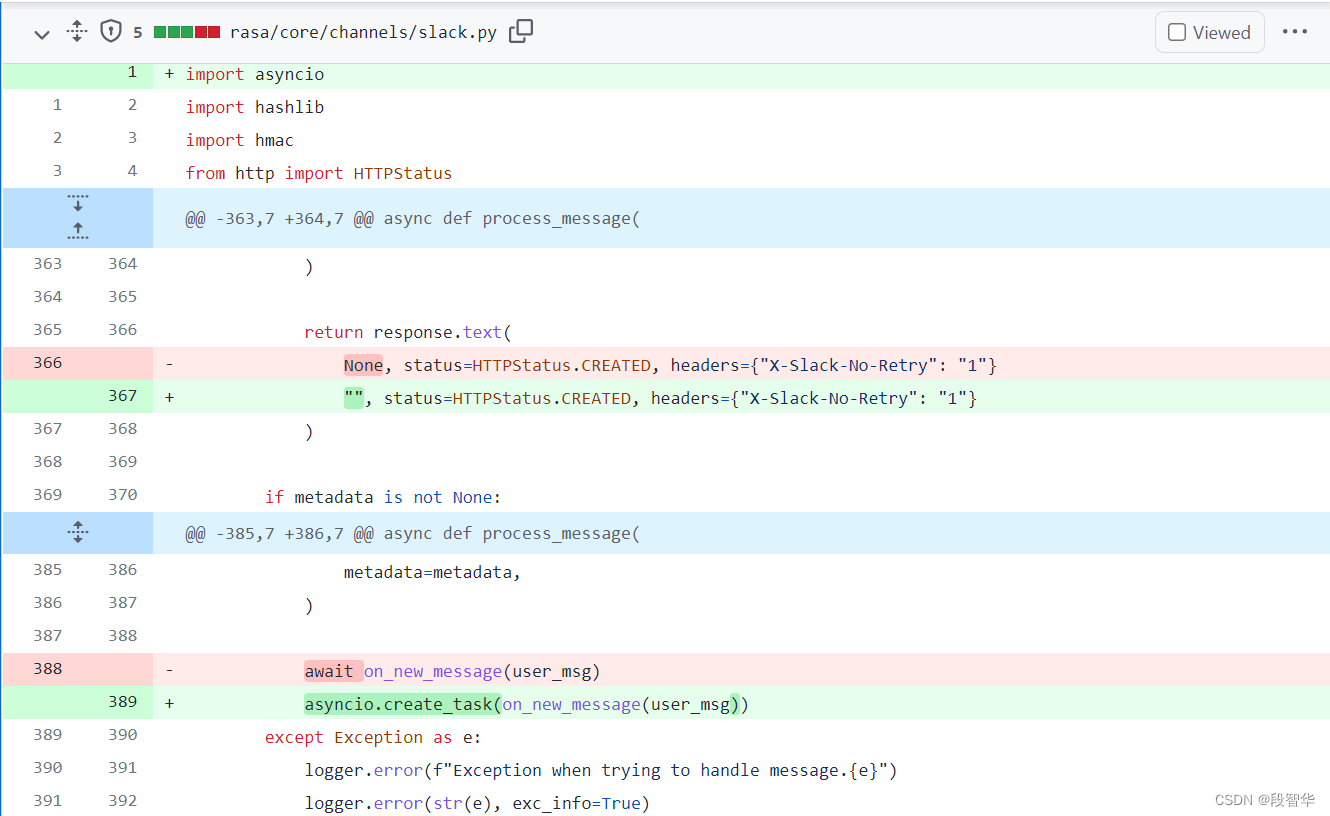
Task: Open the shield code owner icon
Action: 111,32
